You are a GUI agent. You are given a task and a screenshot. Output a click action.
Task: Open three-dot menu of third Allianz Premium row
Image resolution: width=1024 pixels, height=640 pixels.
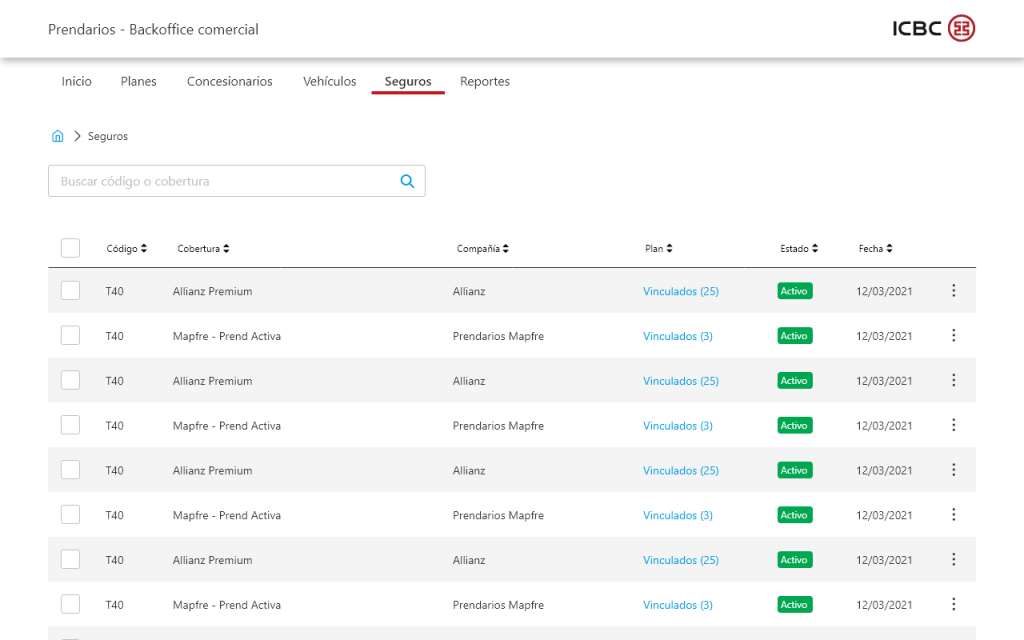(x=953, y=470)
